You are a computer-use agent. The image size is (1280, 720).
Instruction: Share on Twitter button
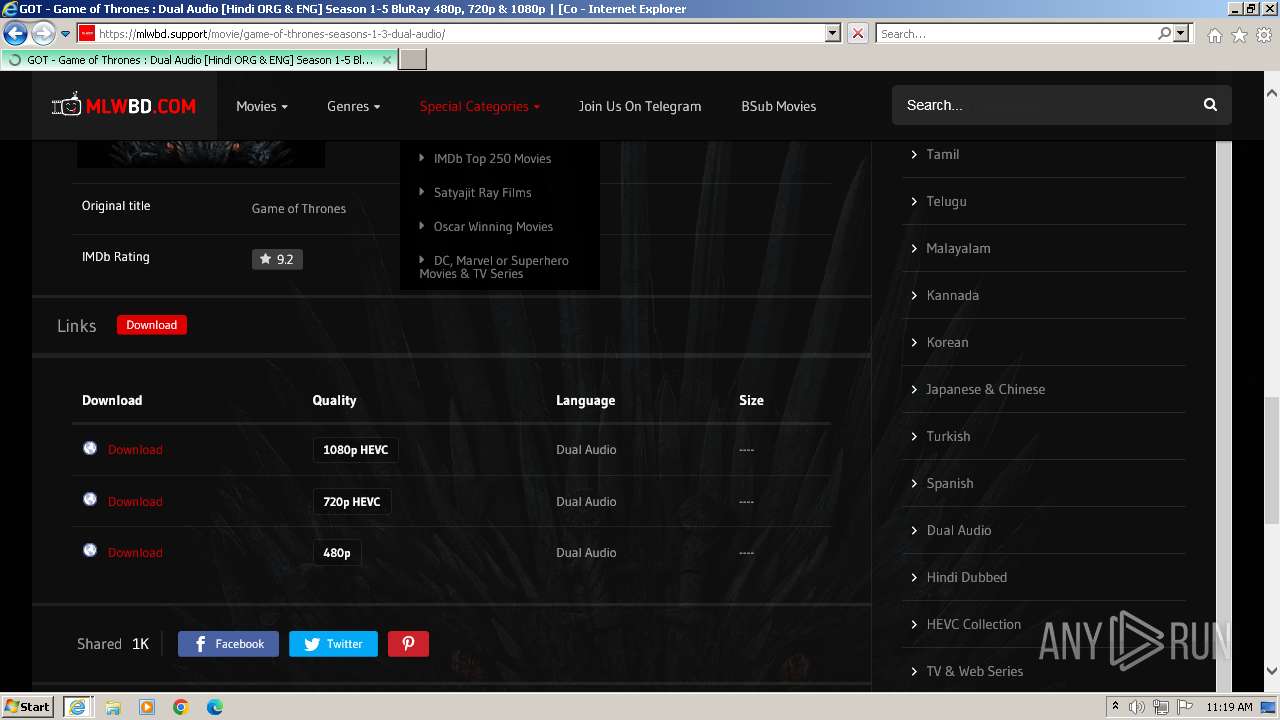333,644
